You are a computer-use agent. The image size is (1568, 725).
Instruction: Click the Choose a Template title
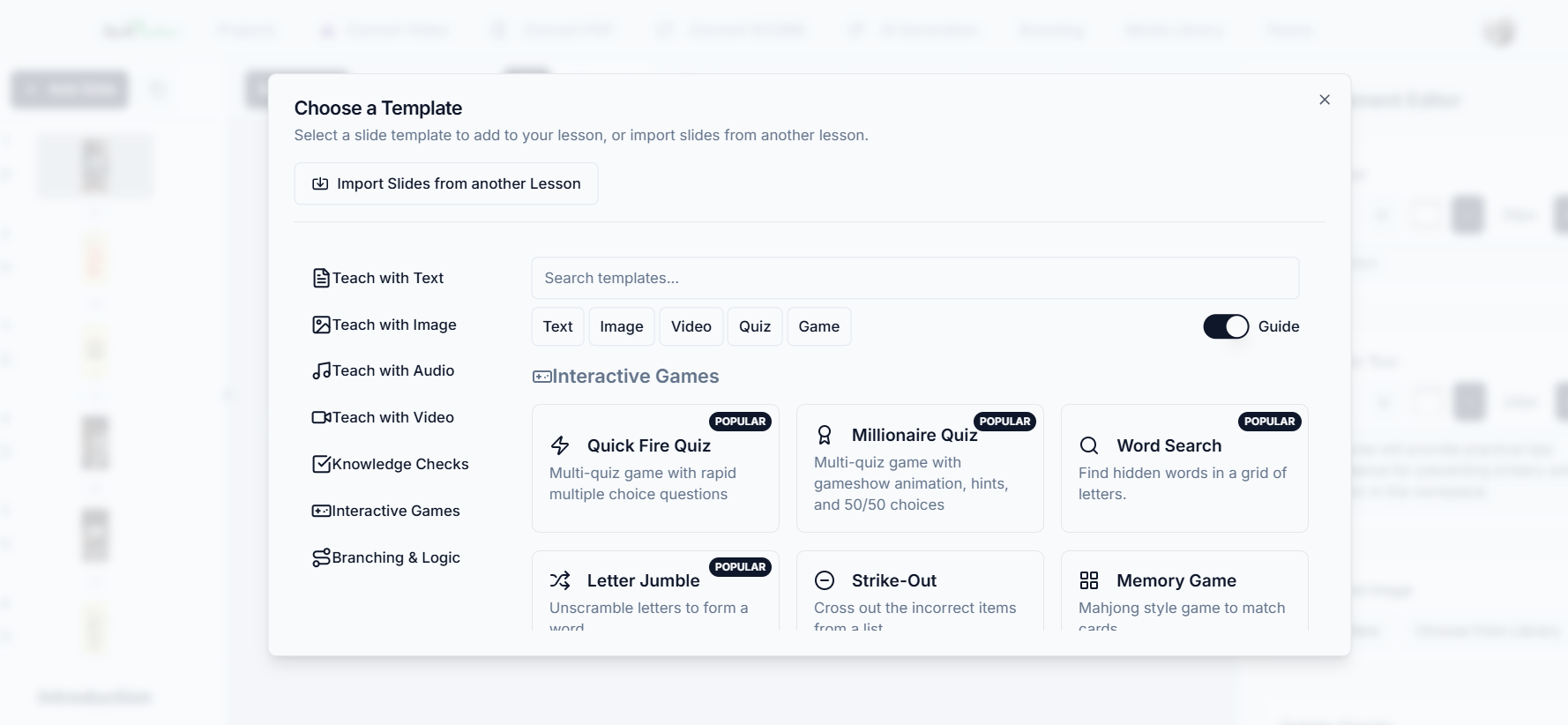tap(378, 108)
